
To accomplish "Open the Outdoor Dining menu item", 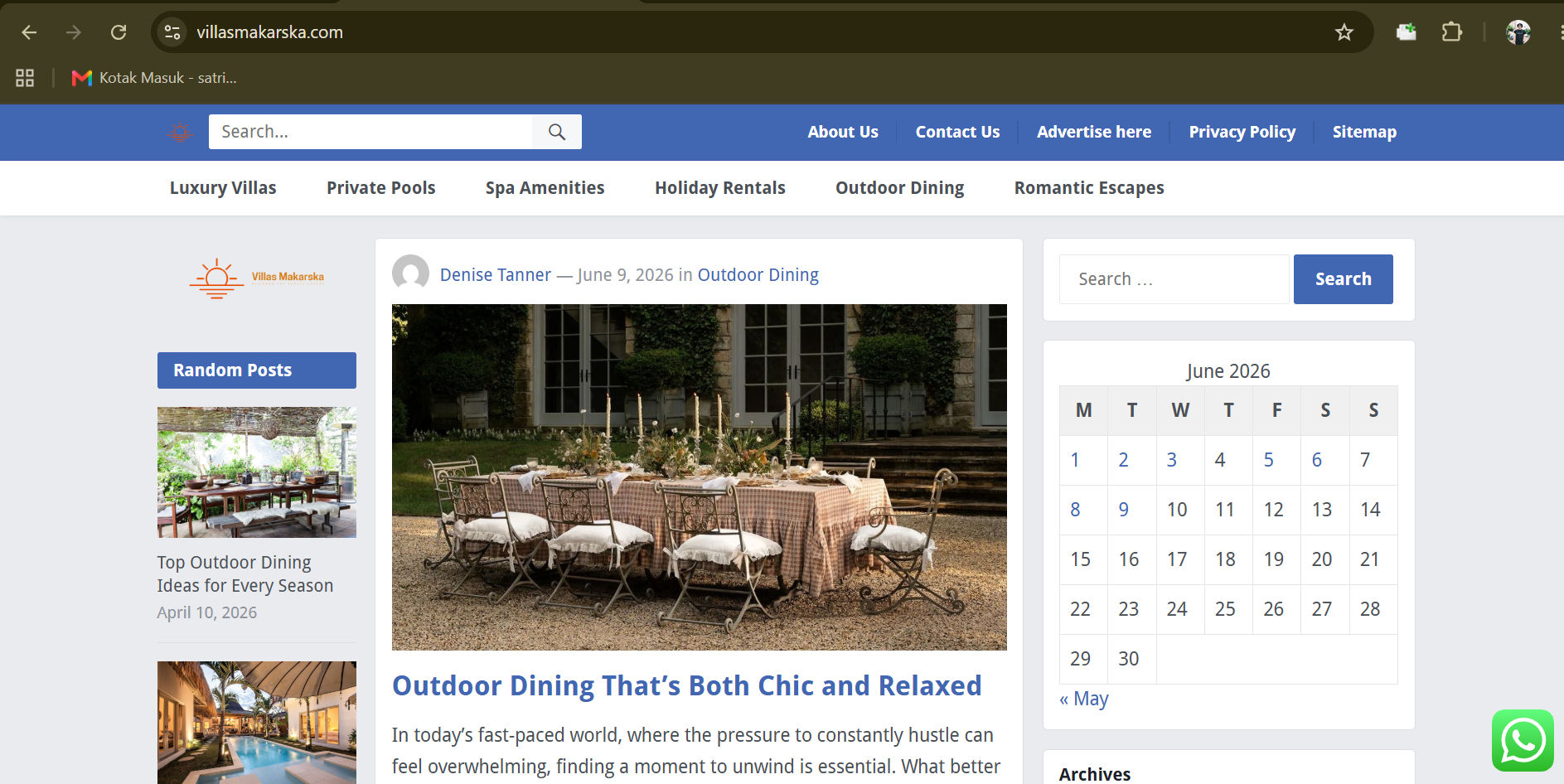I will tap(900, 188).
